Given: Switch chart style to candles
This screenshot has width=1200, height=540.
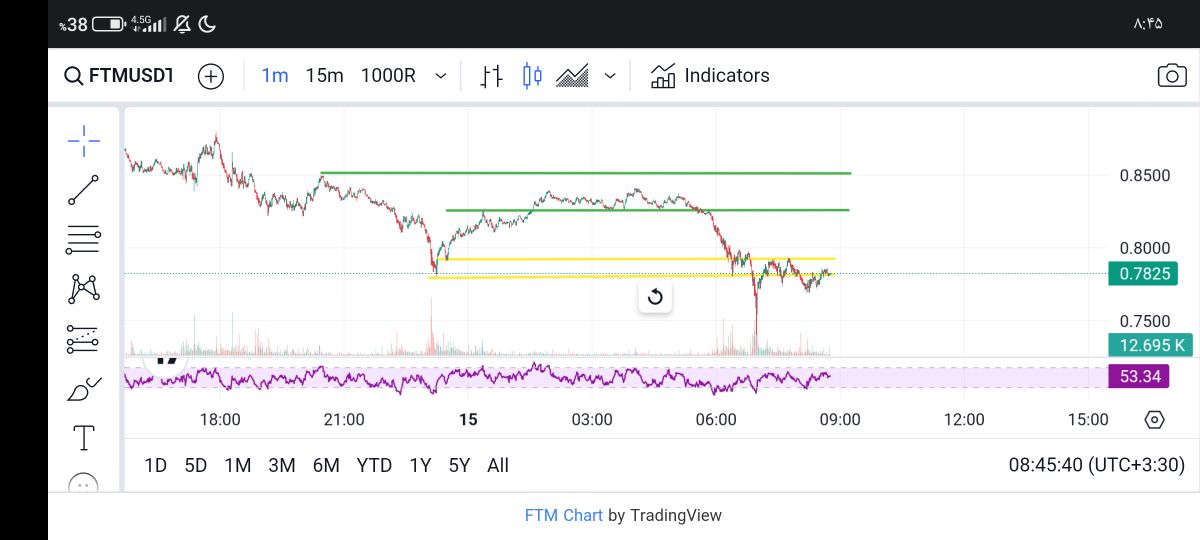Looking at the screenshot, I should (x=532, y=76).
